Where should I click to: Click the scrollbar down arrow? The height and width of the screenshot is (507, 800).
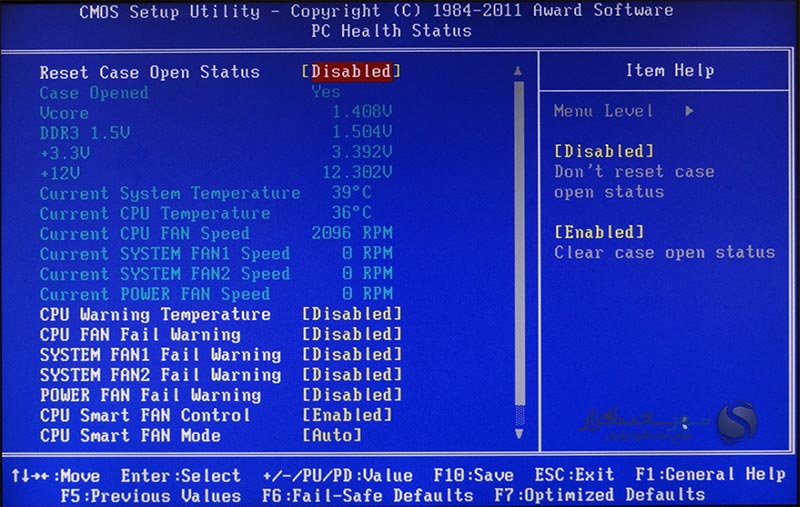click(519, 434)
